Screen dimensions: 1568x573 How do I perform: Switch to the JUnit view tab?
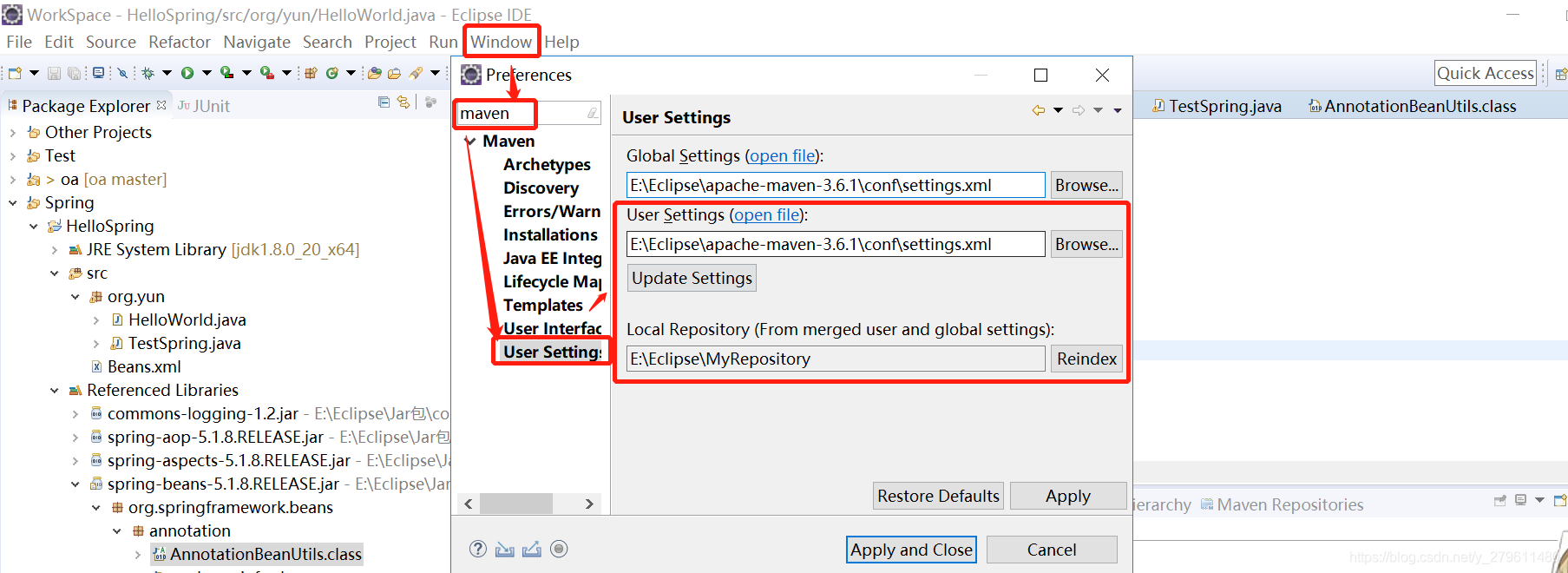[204, 106]
